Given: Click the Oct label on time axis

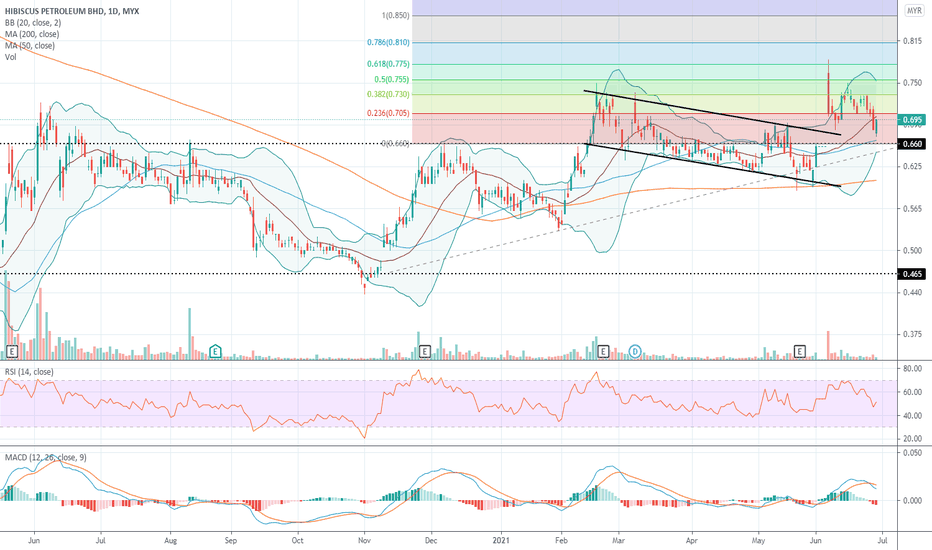Looking at the screenshot, I should pos(297,540).
